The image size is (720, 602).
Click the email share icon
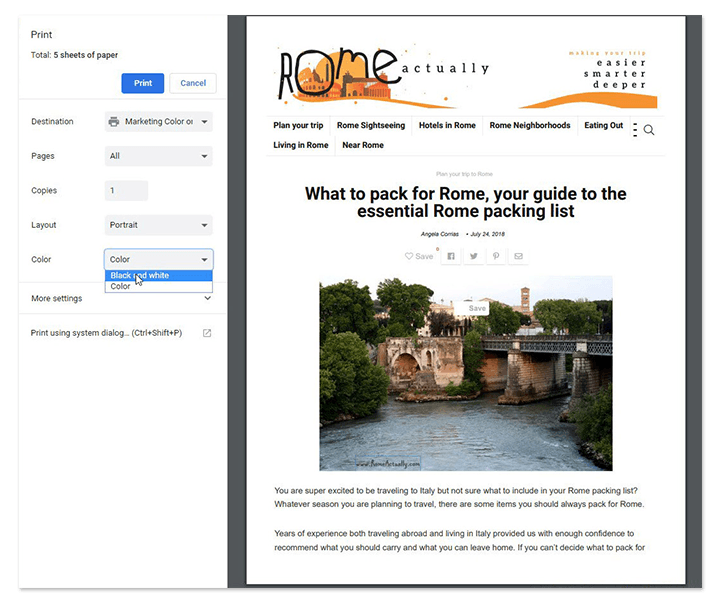pyautogui.click(x=518, y=256)
